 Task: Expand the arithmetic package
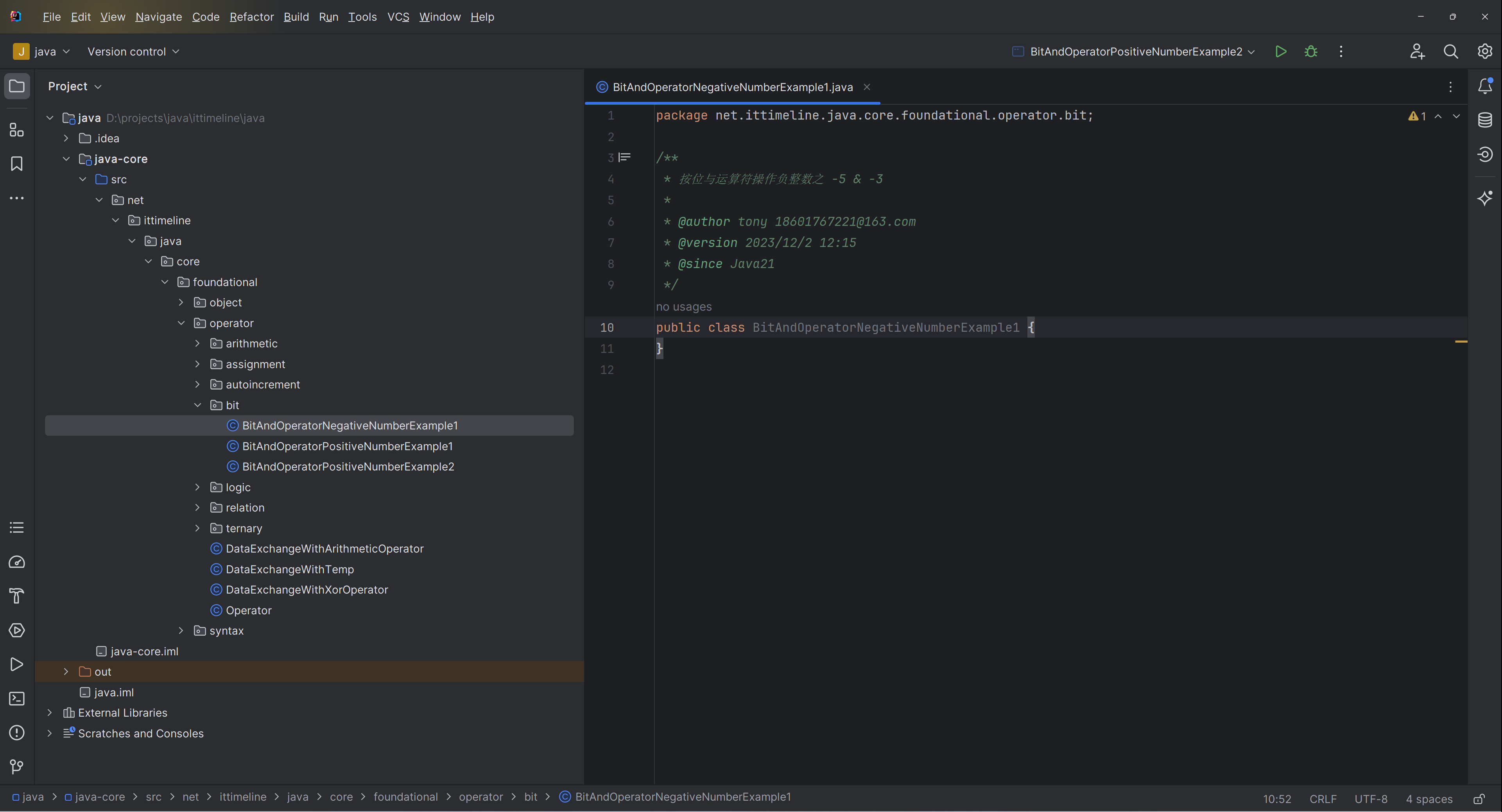click(197, 343)
